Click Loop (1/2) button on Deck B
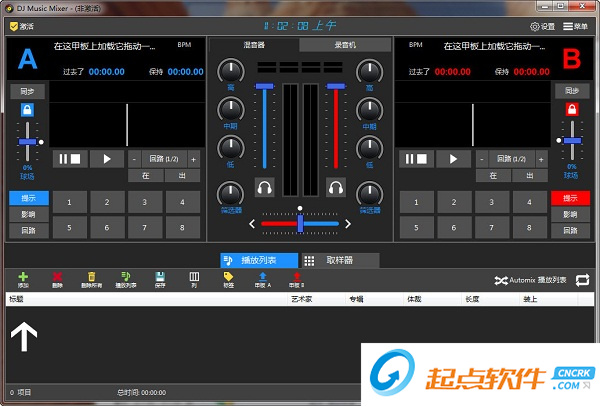This screenshot has height=406, width=600. point(511,159)
